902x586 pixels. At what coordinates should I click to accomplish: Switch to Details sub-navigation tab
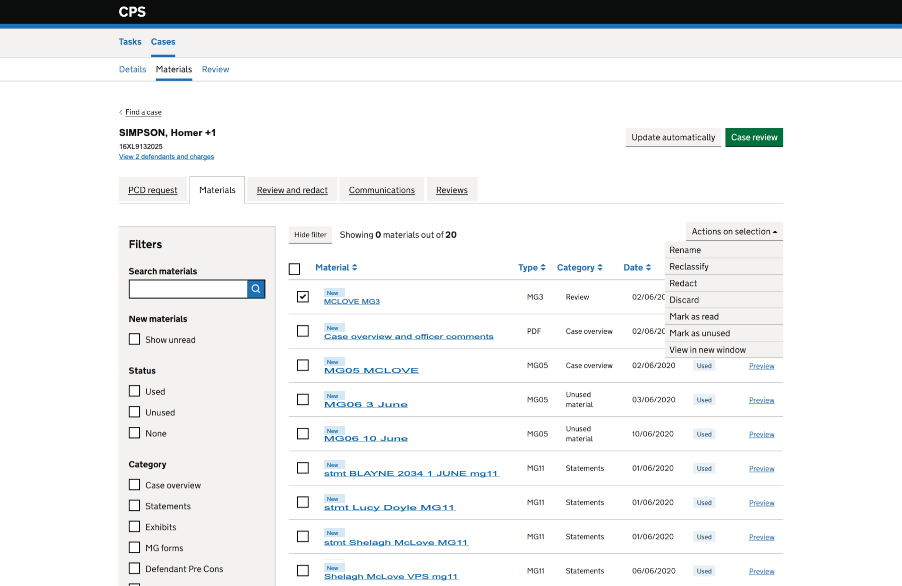coord(132,70)
